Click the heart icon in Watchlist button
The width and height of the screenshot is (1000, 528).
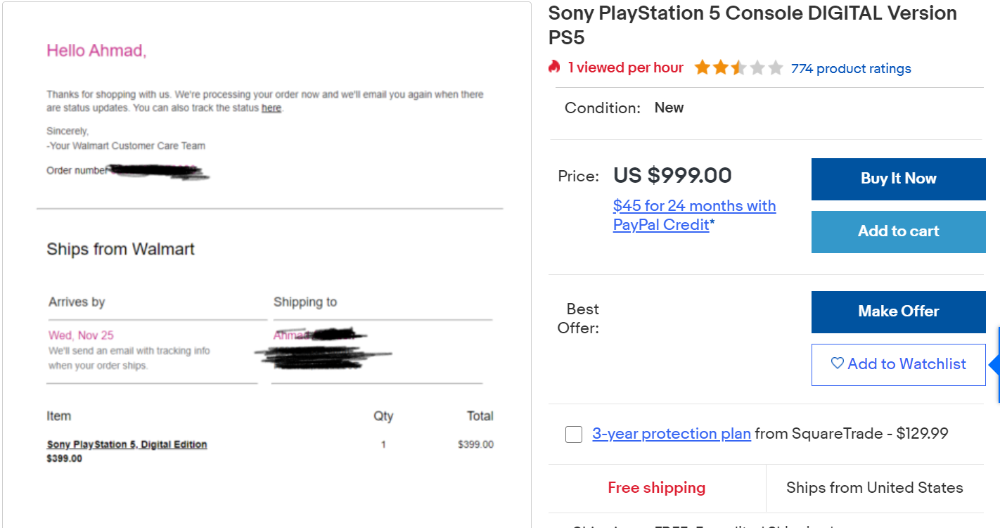pos(837,363)
